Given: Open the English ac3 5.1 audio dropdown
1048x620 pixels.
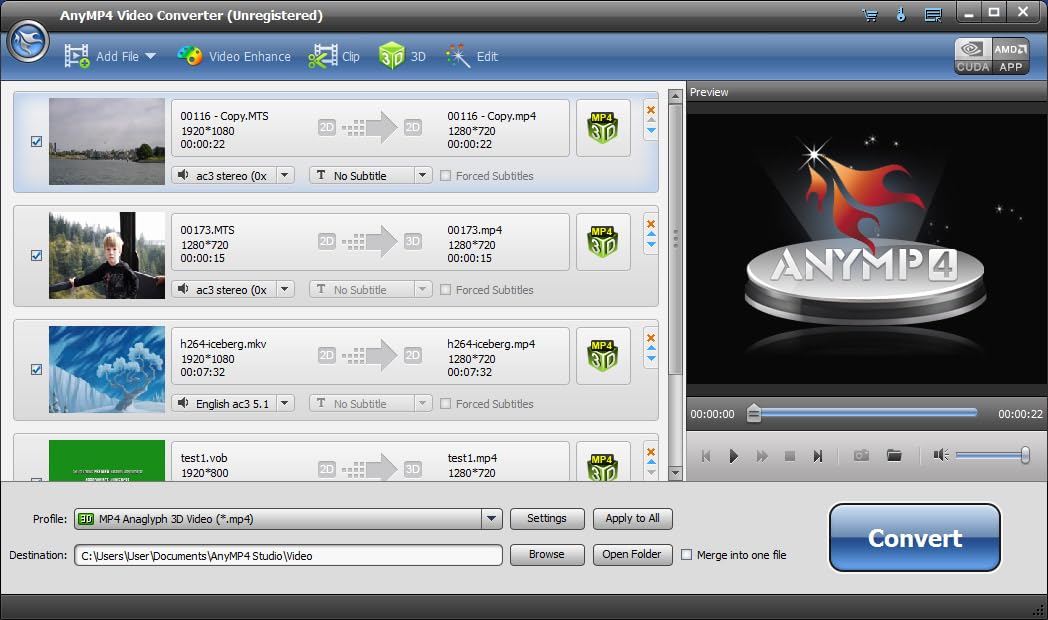Looking at the screenshot, I should tap(285, 404).
